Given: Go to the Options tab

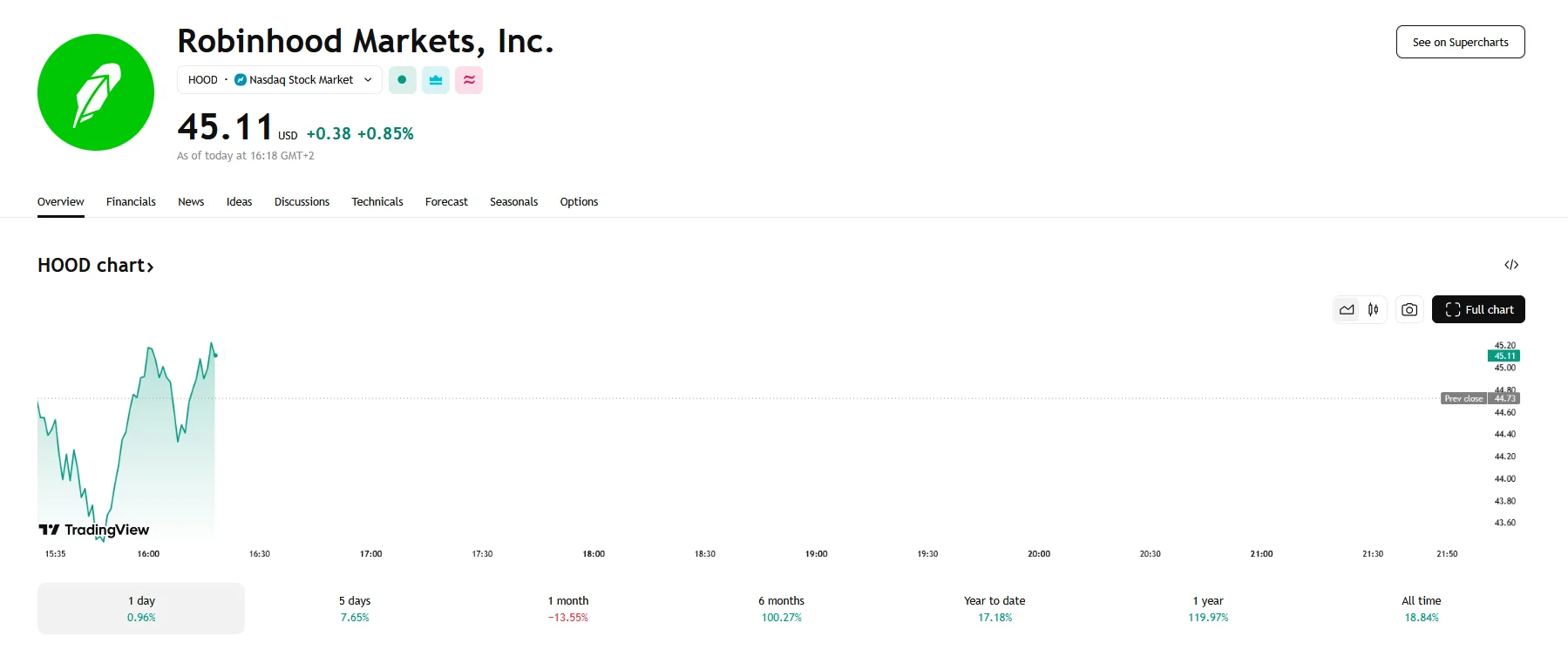Looking at the screenshot, I should [579, 202].
